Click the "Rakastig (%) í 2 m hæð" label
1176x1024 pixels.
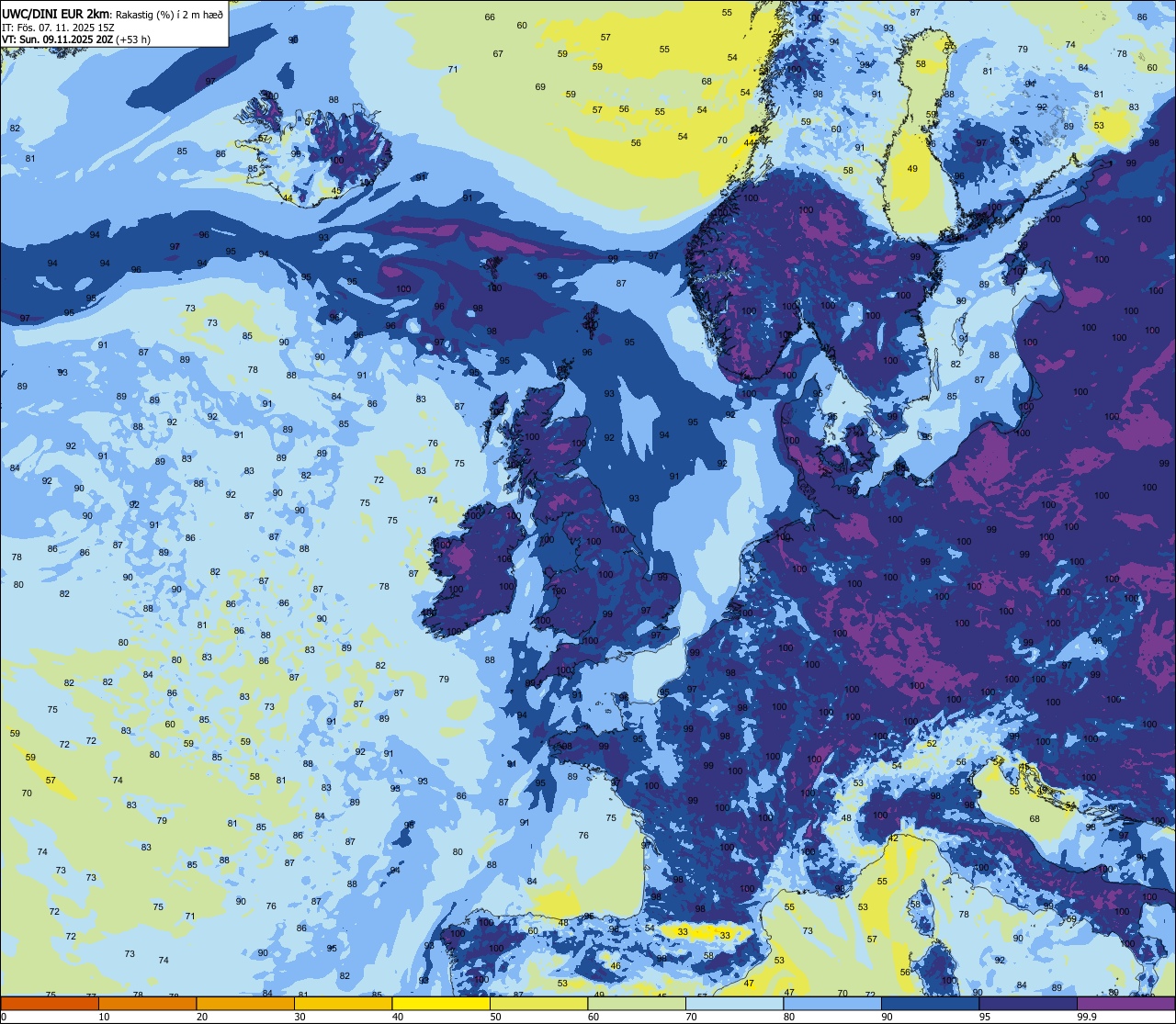coord(167,13)
